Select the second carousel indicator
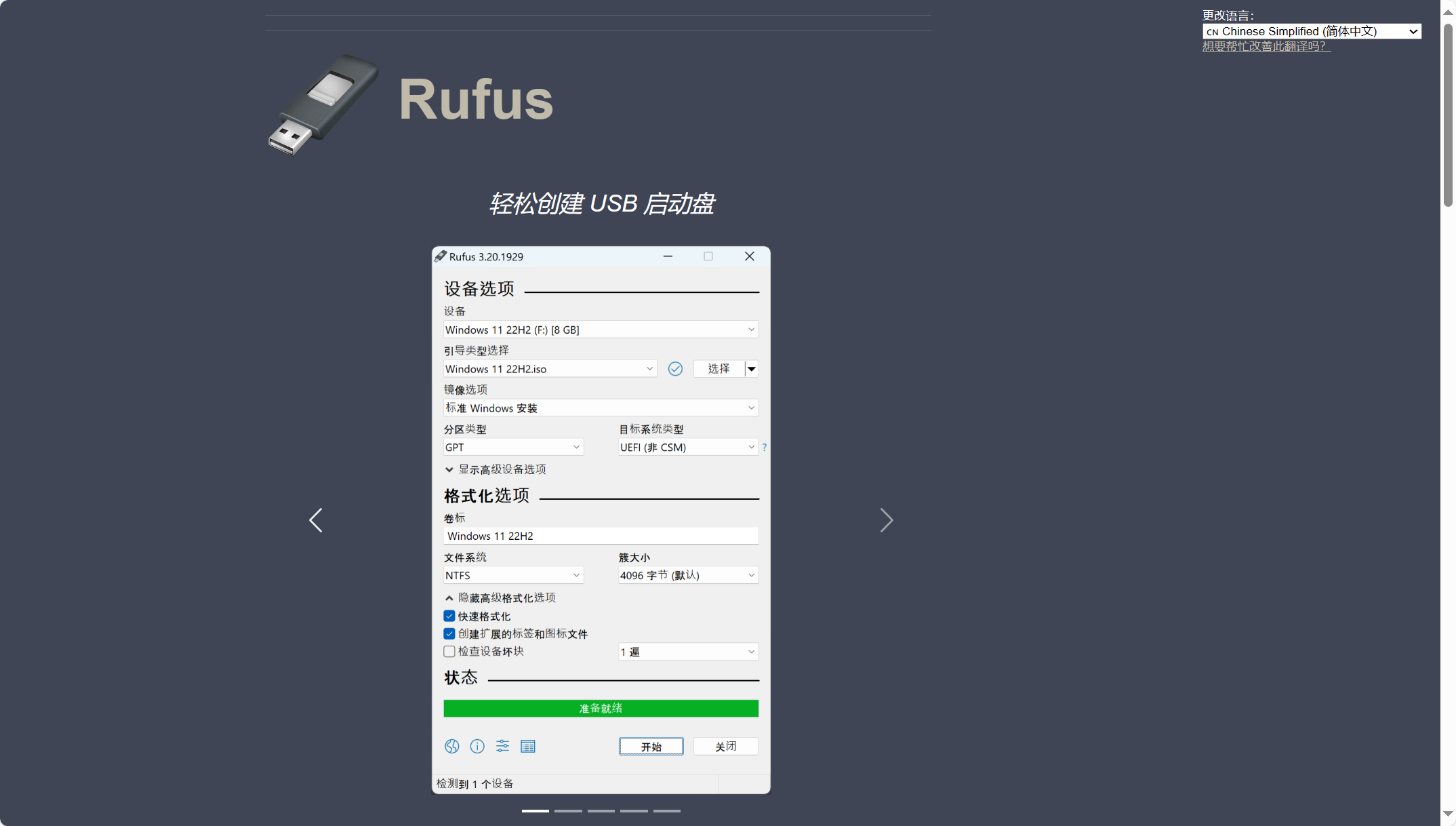This screenshot has height=826, width=1456. [x=568, y=810]
